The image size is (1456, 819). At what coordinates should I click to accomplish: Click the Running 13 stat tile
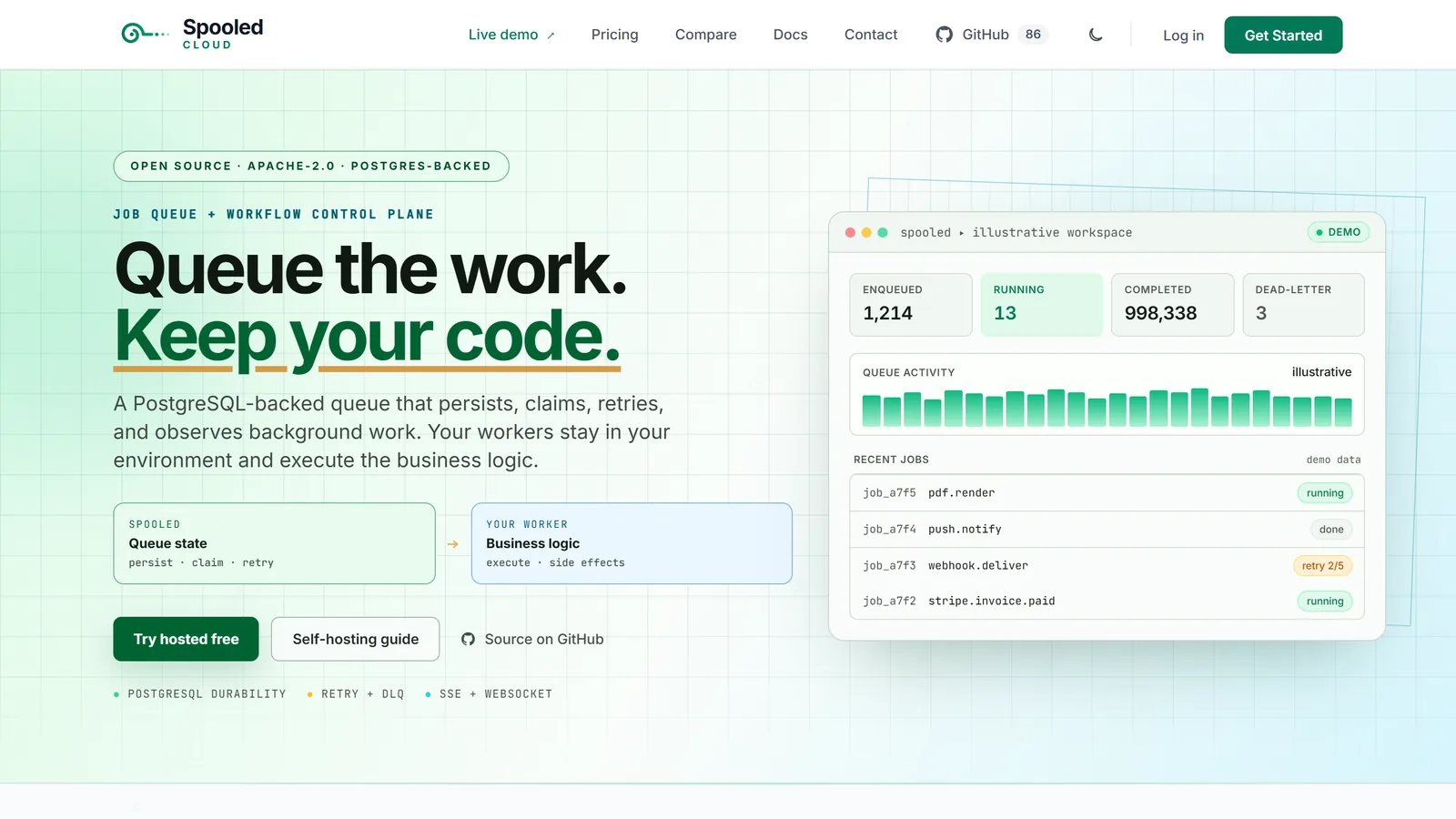tap(1042, 305)
